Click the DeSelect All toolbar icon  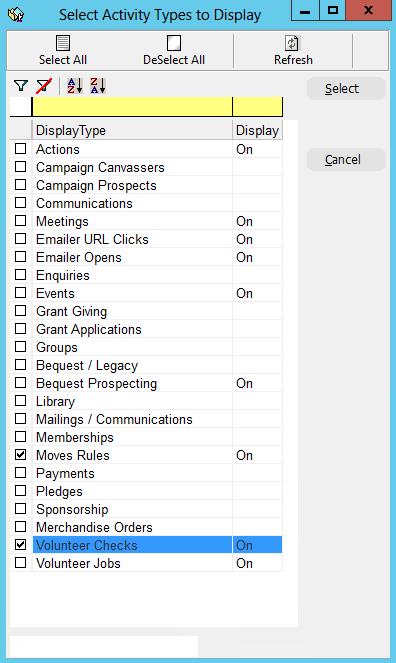[174, 43]
